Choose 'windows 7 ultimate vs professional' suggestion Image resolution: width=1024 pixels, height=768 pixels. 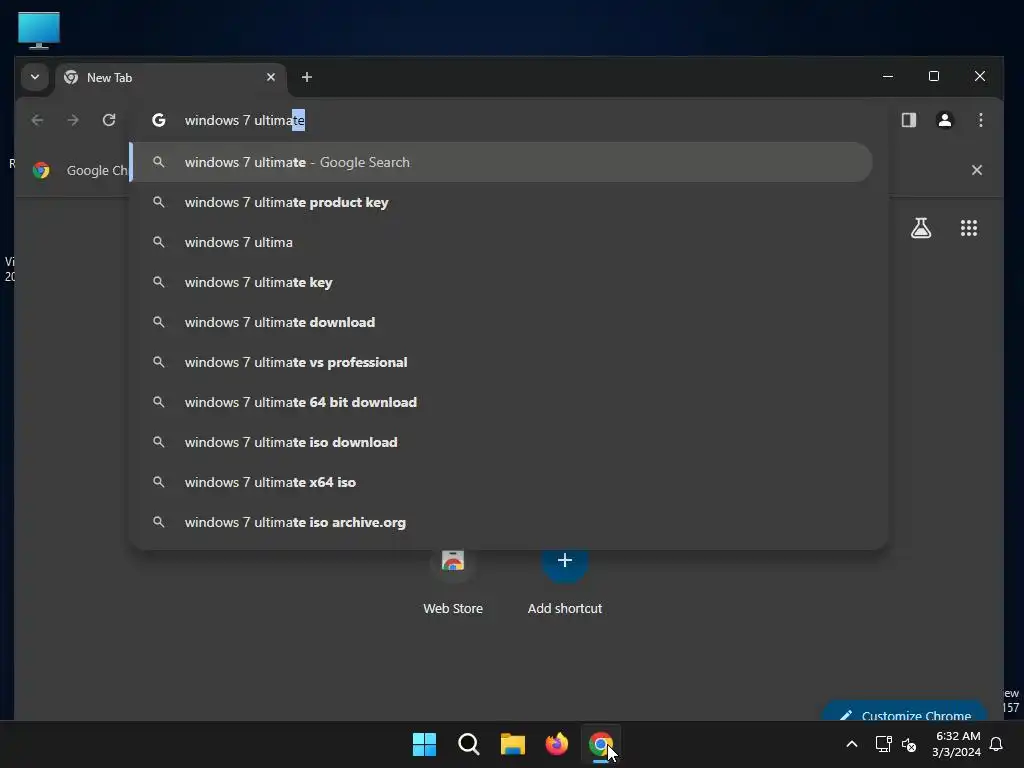[x=502, y=362]
